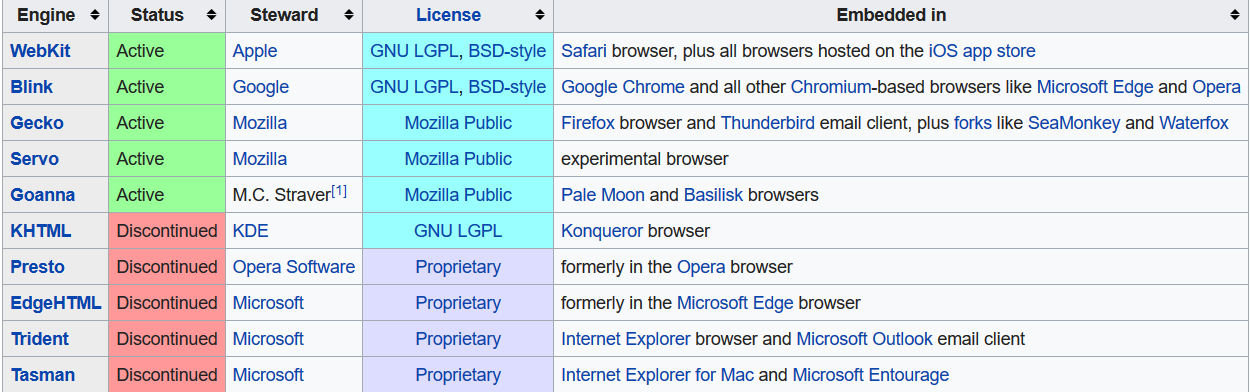
Task: Open the Pale Moon link
Action: pos(603,195)
